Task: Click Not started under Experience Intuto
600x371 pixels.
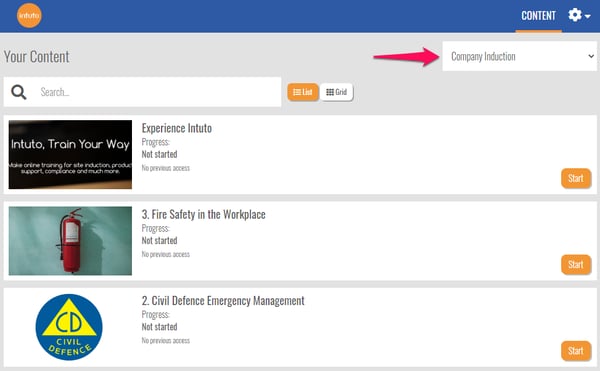Action: [x=159, y=155]
